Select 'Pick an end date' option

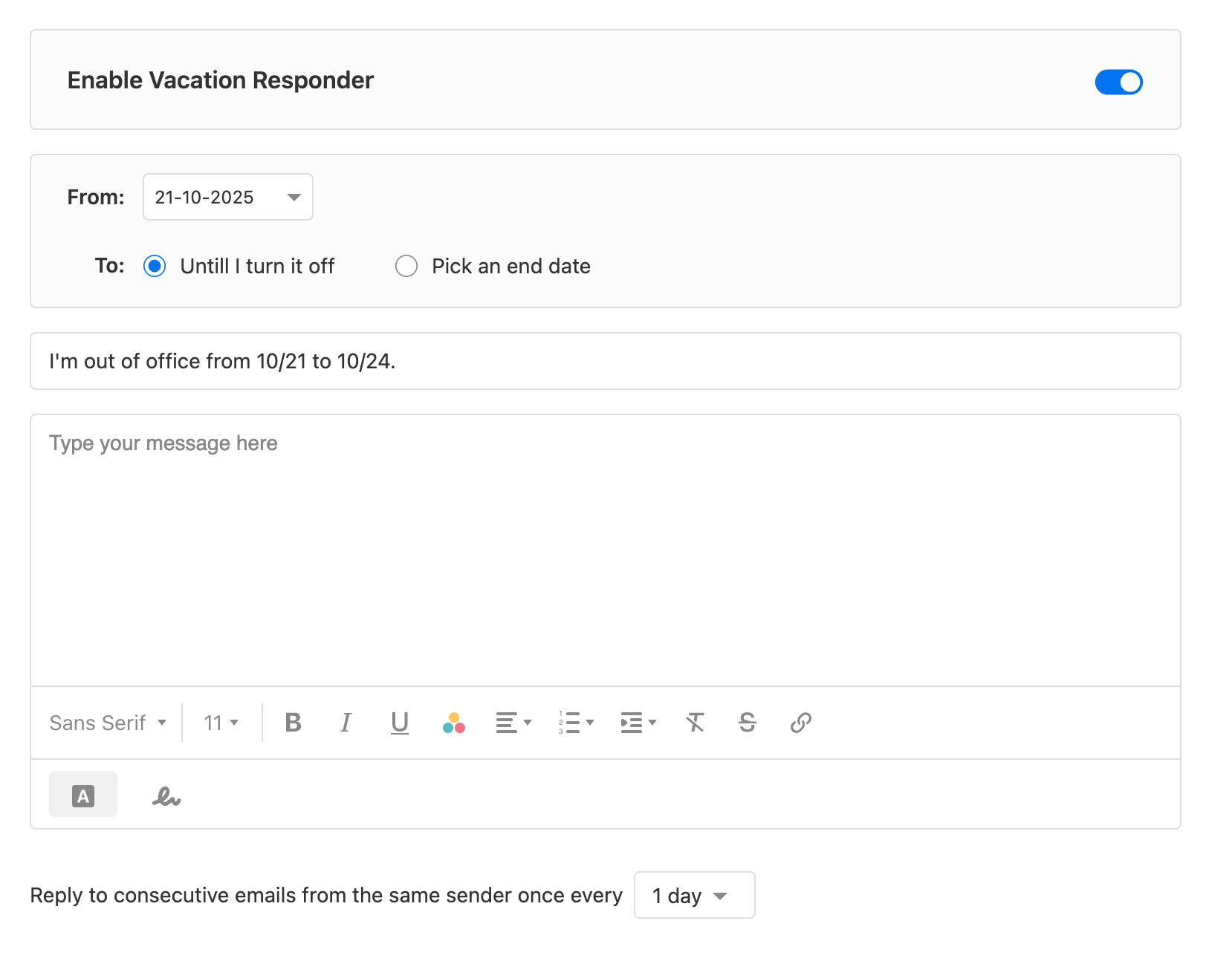pos(406,266)
